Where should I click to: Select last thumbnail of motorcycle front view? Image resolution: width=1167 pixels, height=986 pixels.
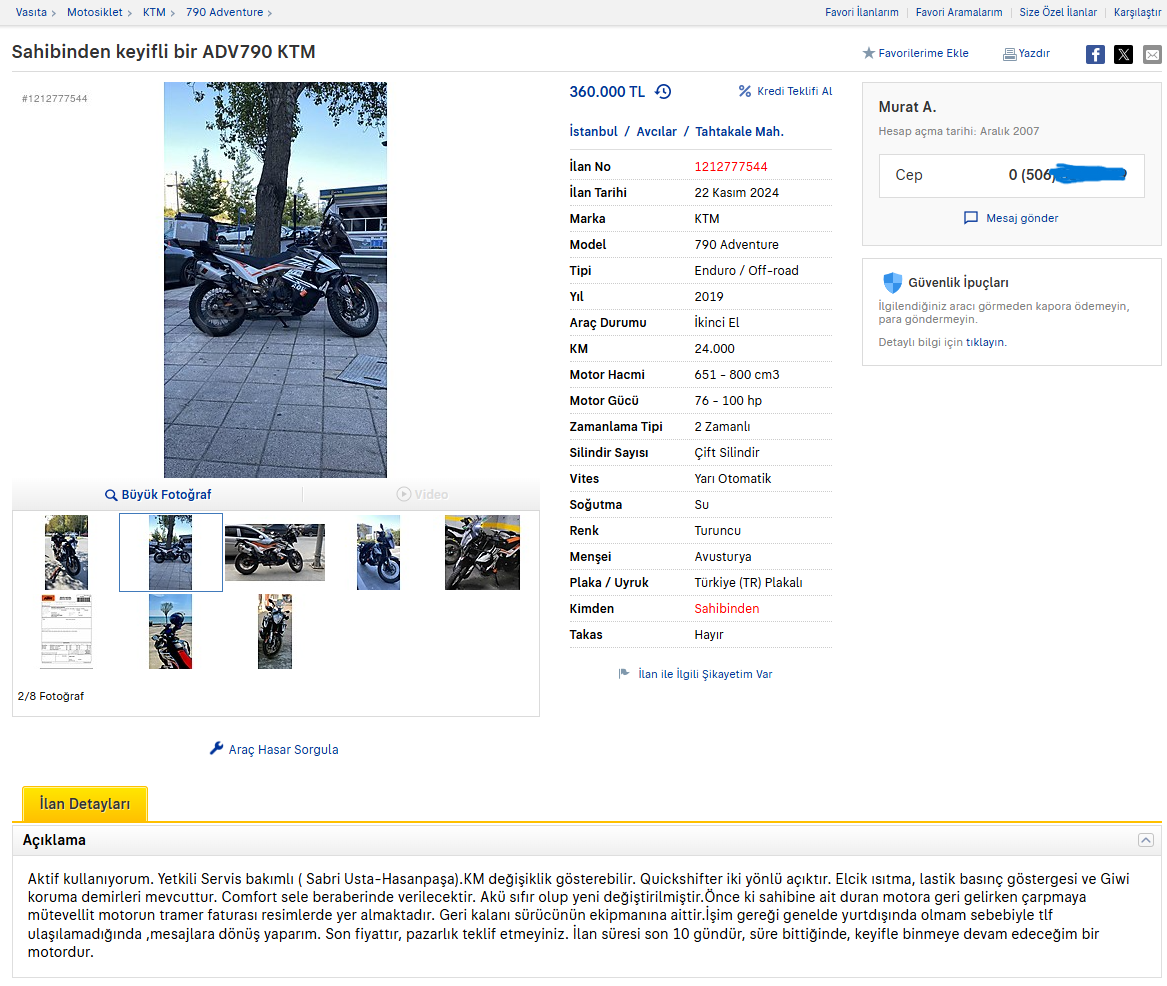coord(275,631)
